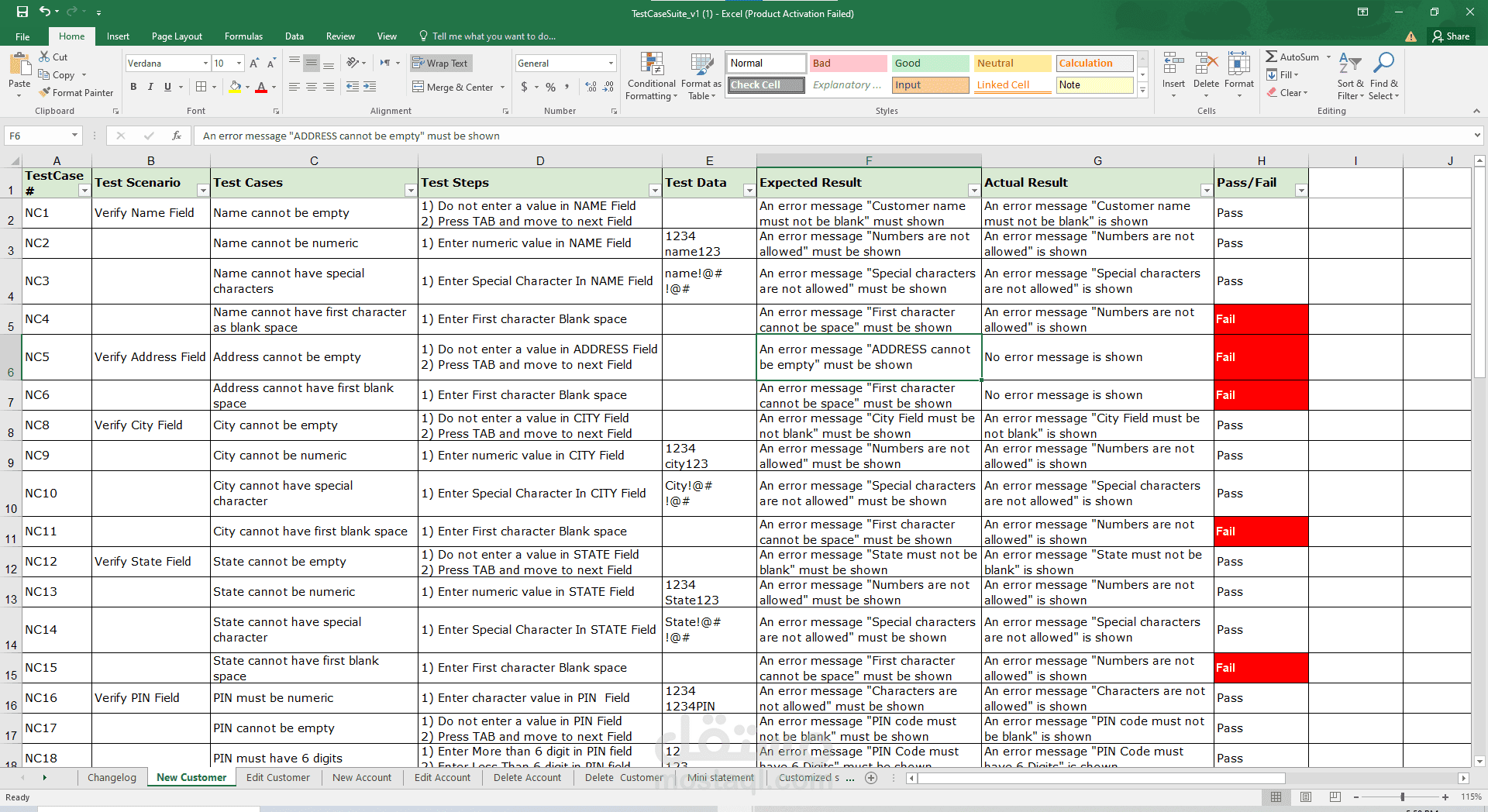The height and width of the screenshot is (812, 1488).
Task: Activate the Format Painter
Action: coord(76,92)
